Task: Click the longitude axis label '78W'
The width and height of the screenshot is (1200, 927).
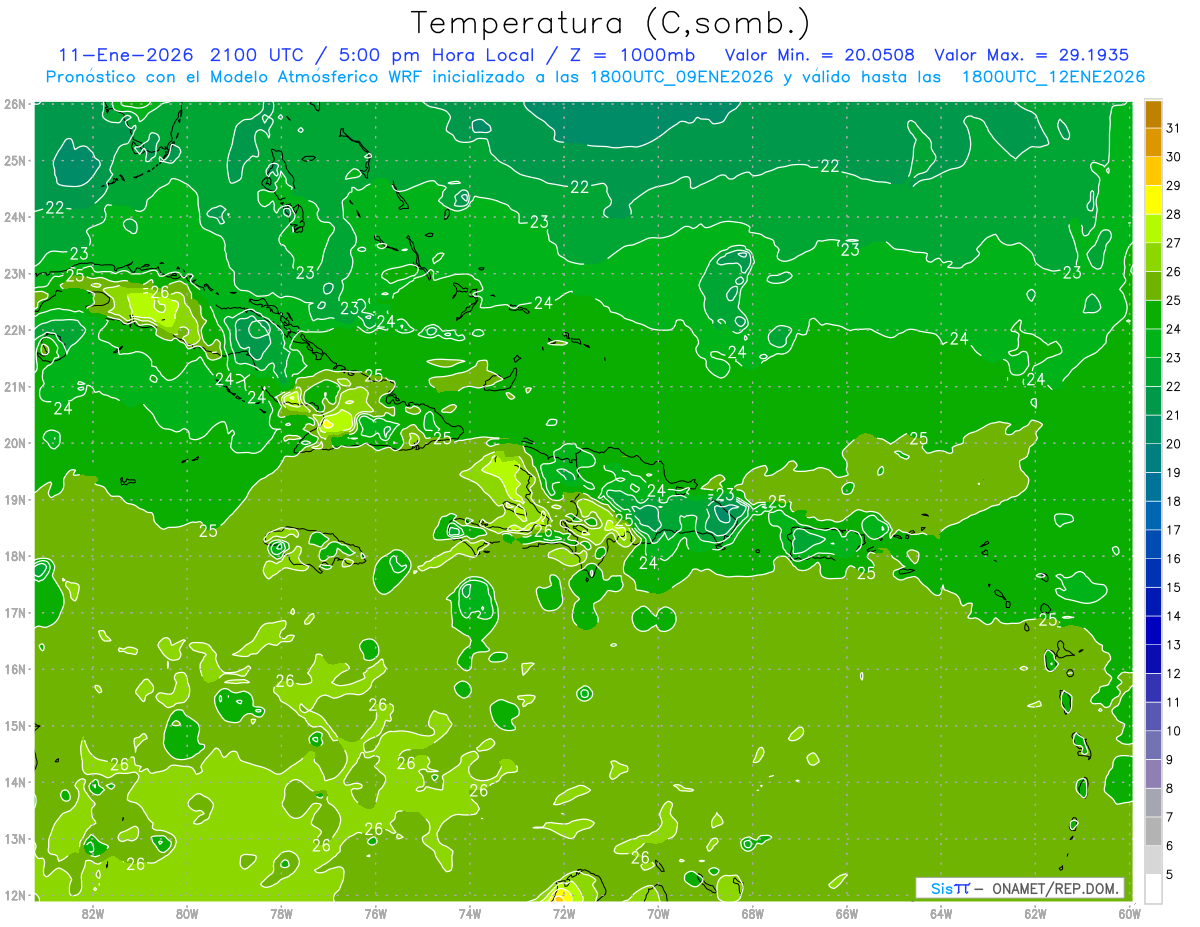Action: [281, 913]
